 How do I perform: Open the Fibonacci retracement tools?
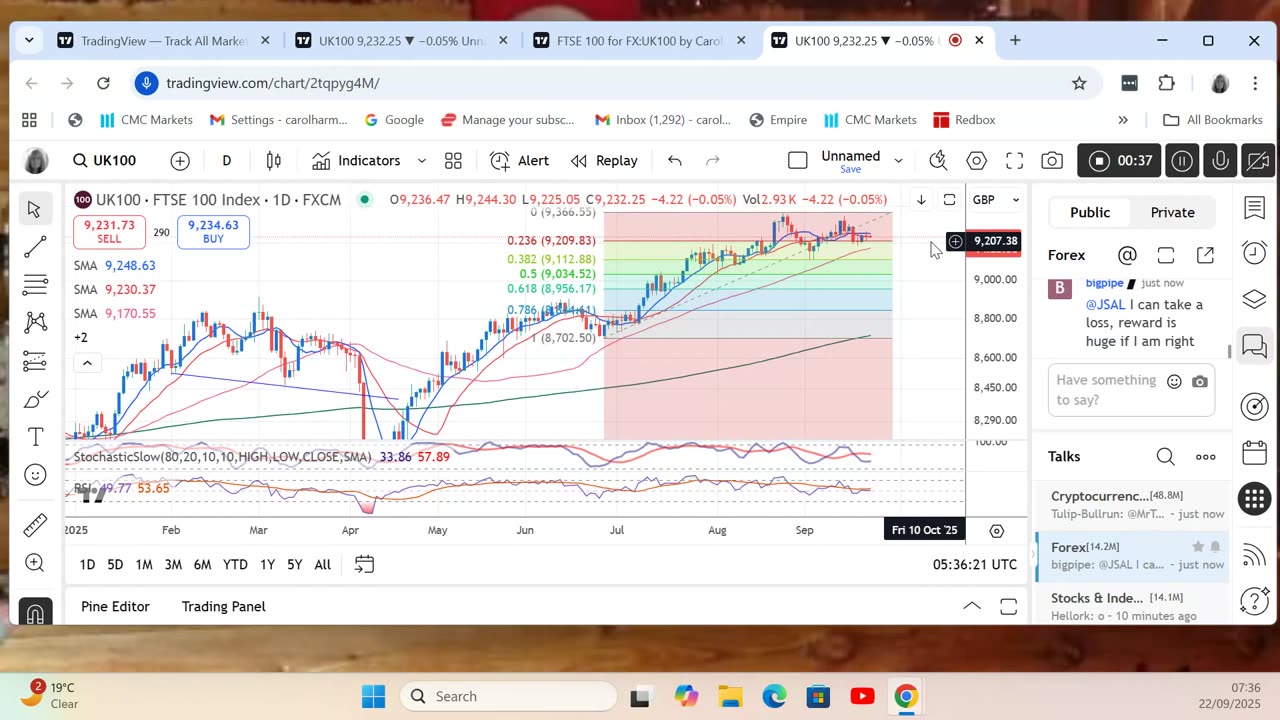(35, 285)
